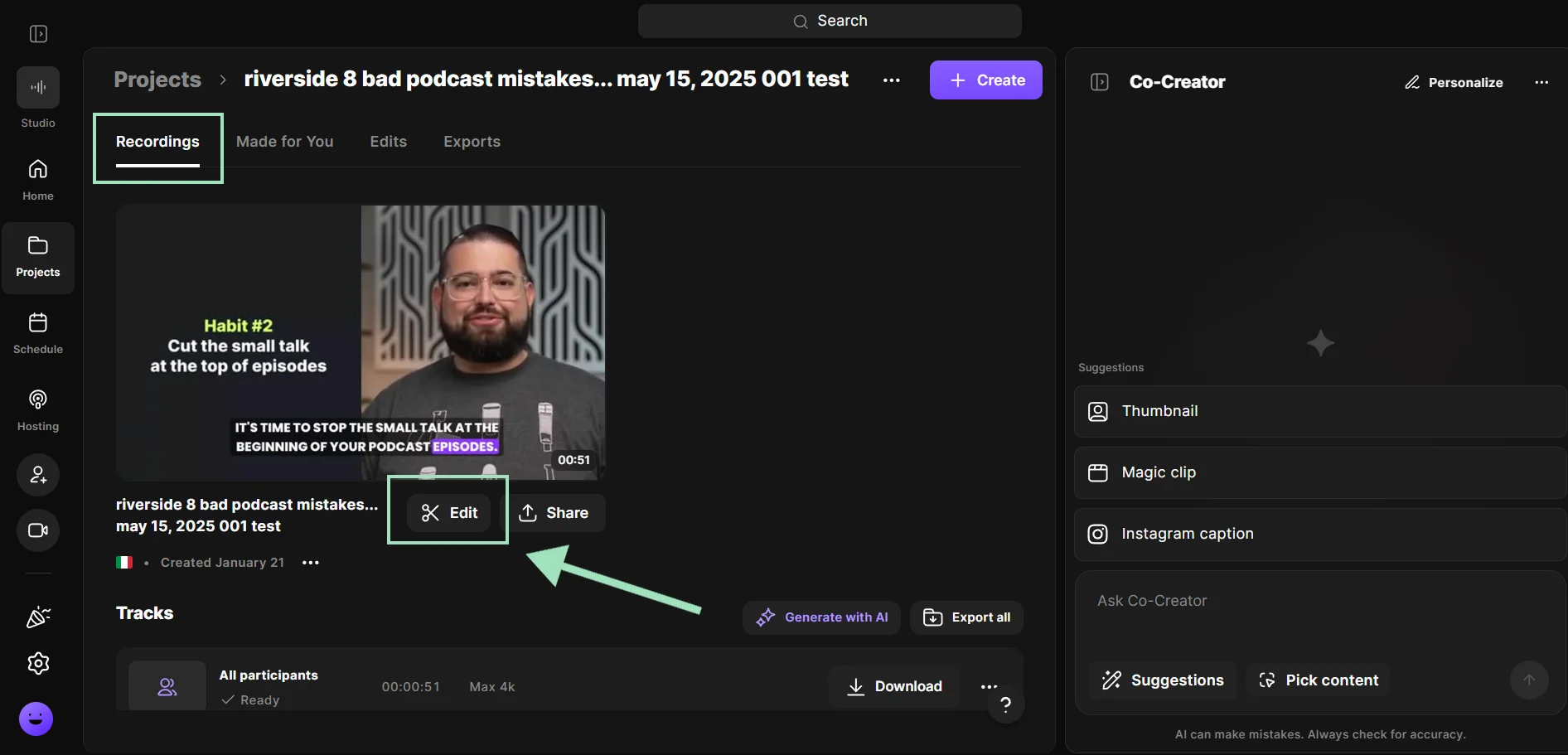Open project options next to title
This screenshot has height=755, width=1568.
[892, 80]
